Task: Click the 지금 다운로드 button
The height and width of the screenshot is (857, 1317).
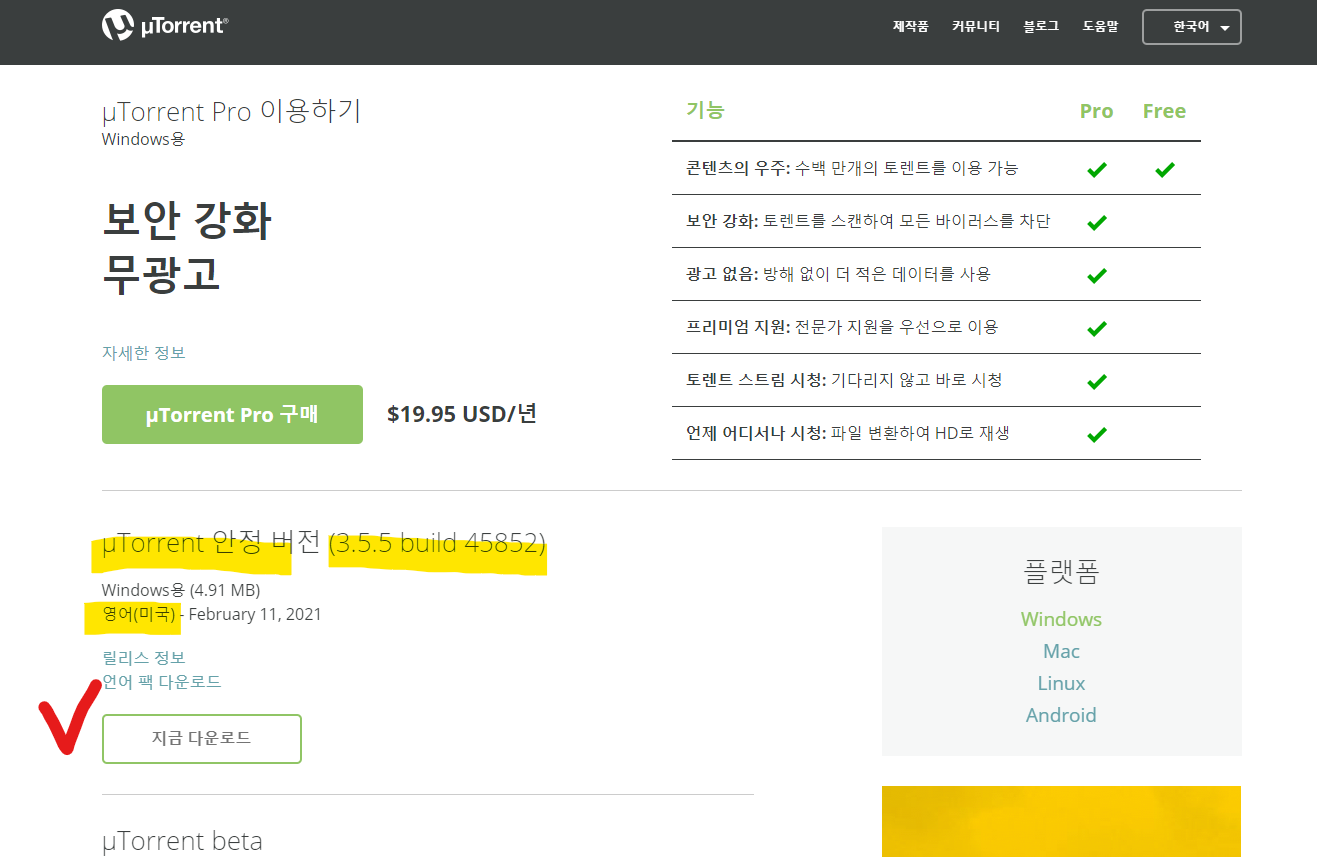Action: [201, 739]
